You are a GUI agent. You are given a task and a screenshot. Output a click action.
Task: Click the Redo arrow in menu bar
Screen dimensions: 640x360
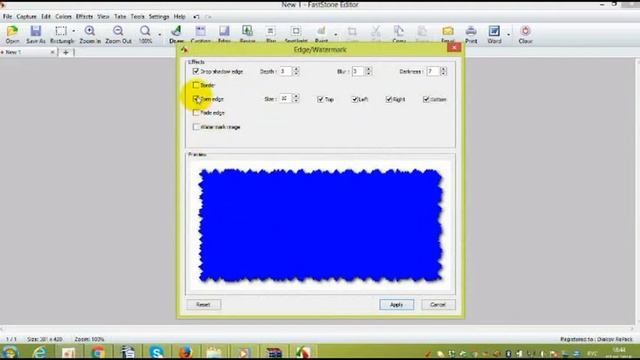[x=208, y=17]
